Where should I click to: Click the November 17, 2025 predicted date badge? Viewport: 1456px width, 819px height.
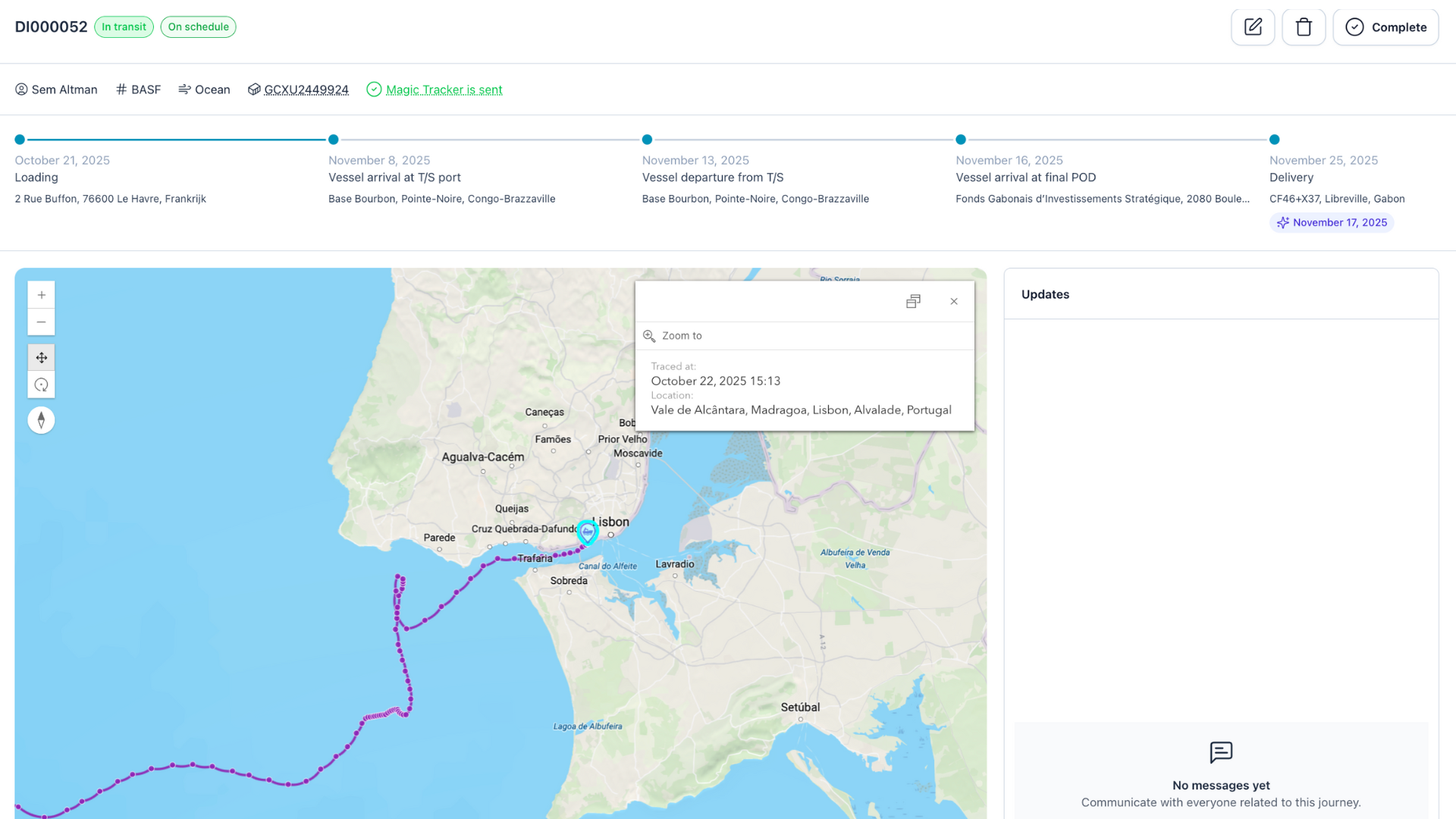point(1332,222)
